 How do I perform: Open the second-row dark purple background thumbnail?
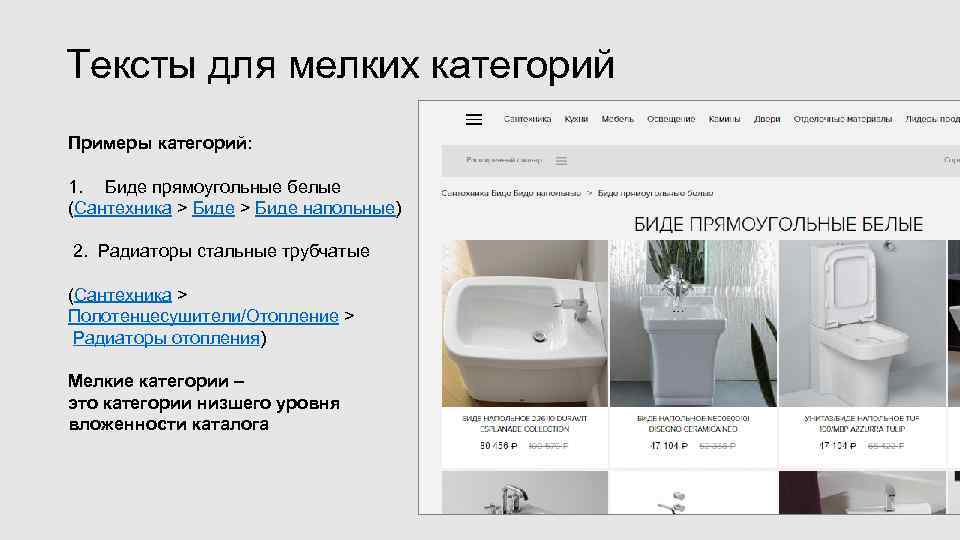point(862,492)
